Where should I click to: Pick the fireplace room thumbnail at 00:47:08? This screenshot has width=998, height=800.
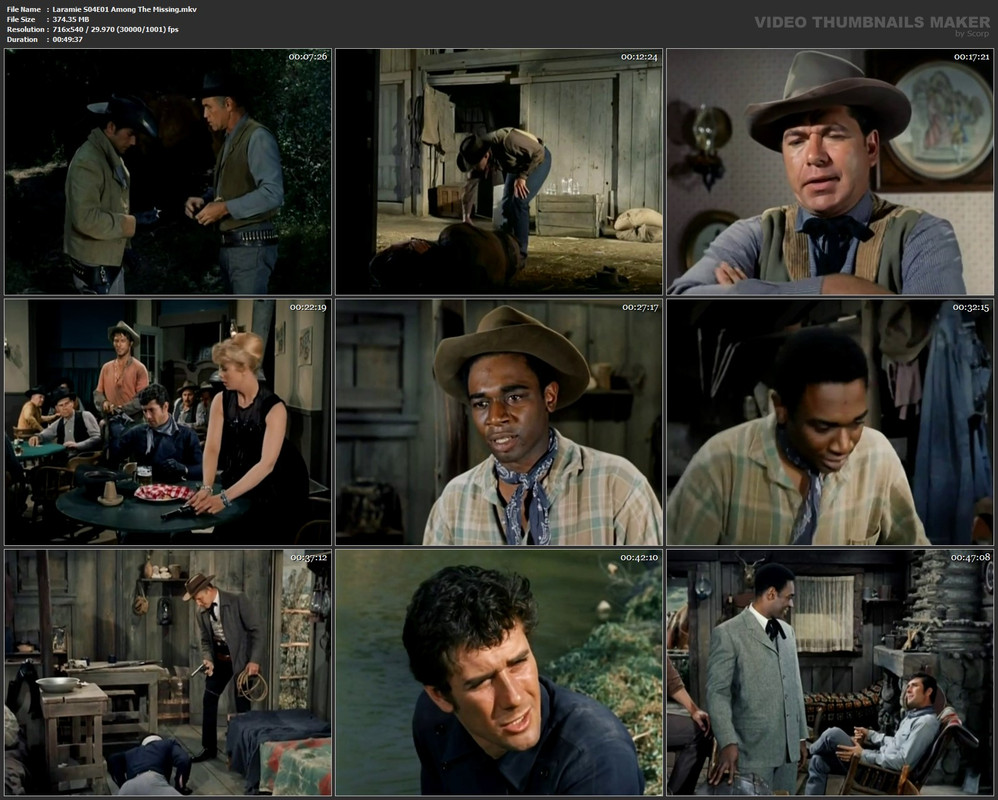pos(830,673)
